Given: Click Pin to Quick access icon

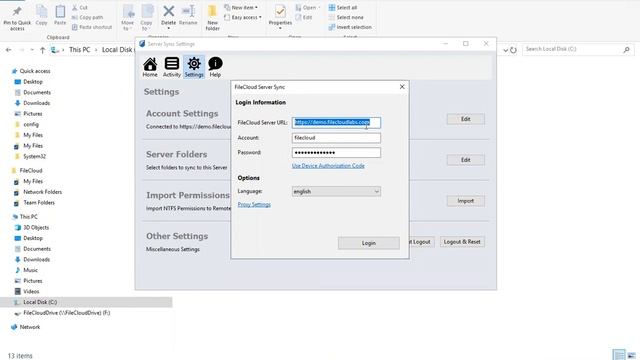Looking at the screenshot, I should click(x=17, y=18).
